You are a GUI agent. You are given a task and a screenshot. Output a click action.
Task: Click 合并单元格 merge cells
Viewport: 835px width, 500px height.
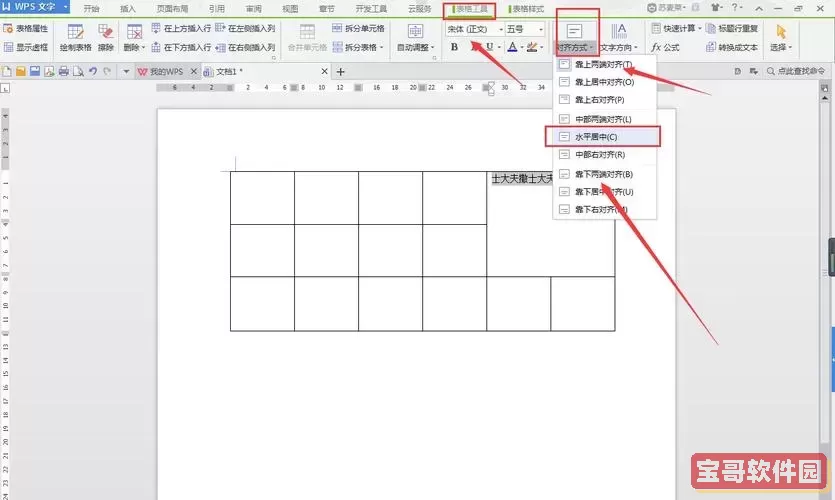tap(307, 38)
